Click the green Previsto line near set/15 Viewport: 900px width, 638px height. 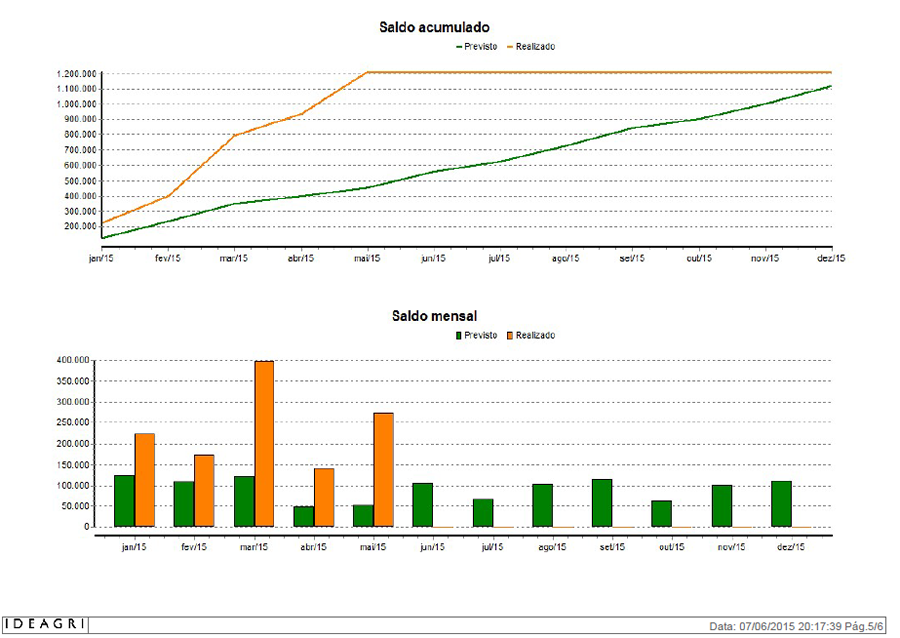(631, 129)
